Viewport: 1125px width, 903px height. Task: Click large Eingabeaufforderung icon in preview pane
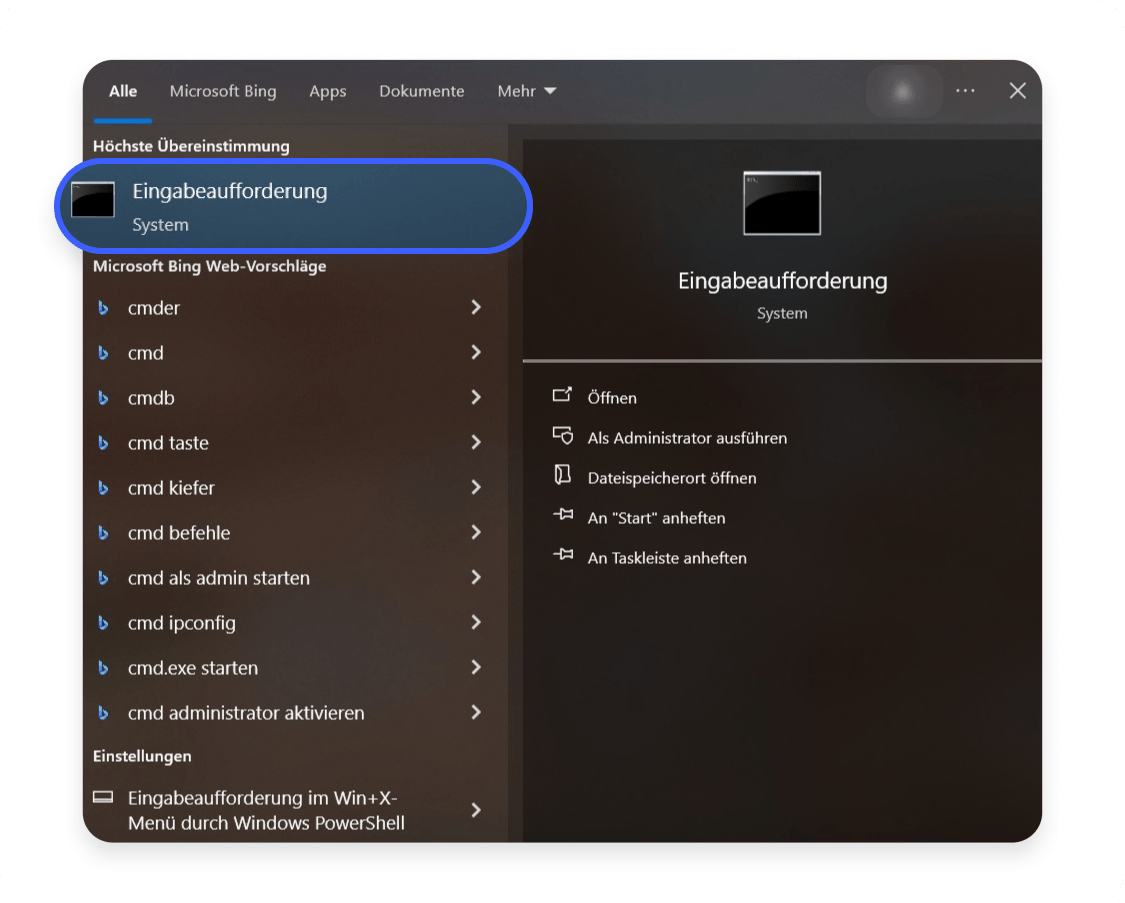pos(781,203)
